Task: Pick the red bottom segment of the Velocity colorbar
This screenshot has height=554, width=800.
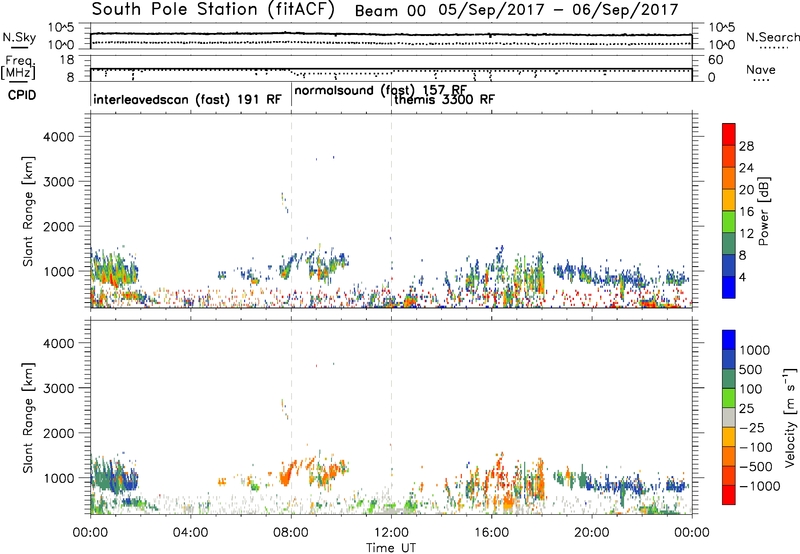Action: click(x=729, y=495)
